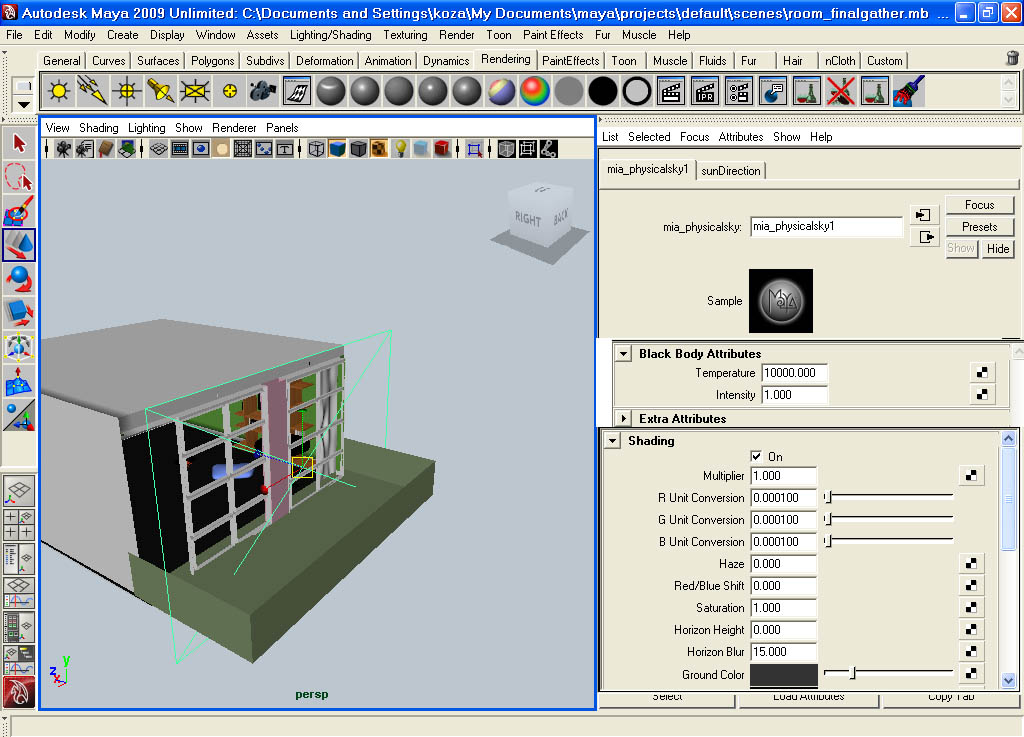This screenshot has width=1024, height=737.
Task: Switch to four view layout
Action: [x=19, y=524]
